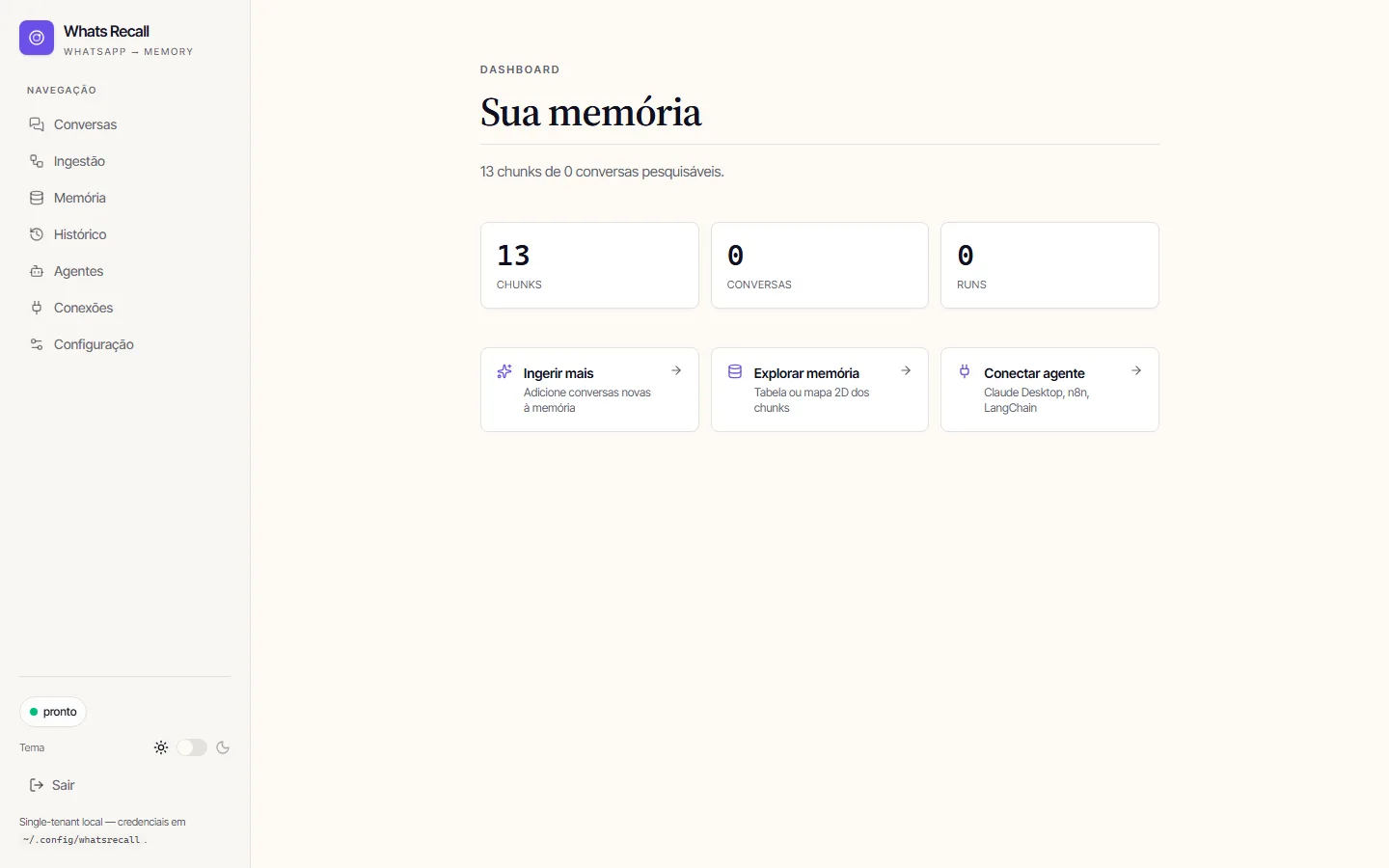1389x868 pixels.
Task: Click the Explorar memória card title
Action: (806, 373)
